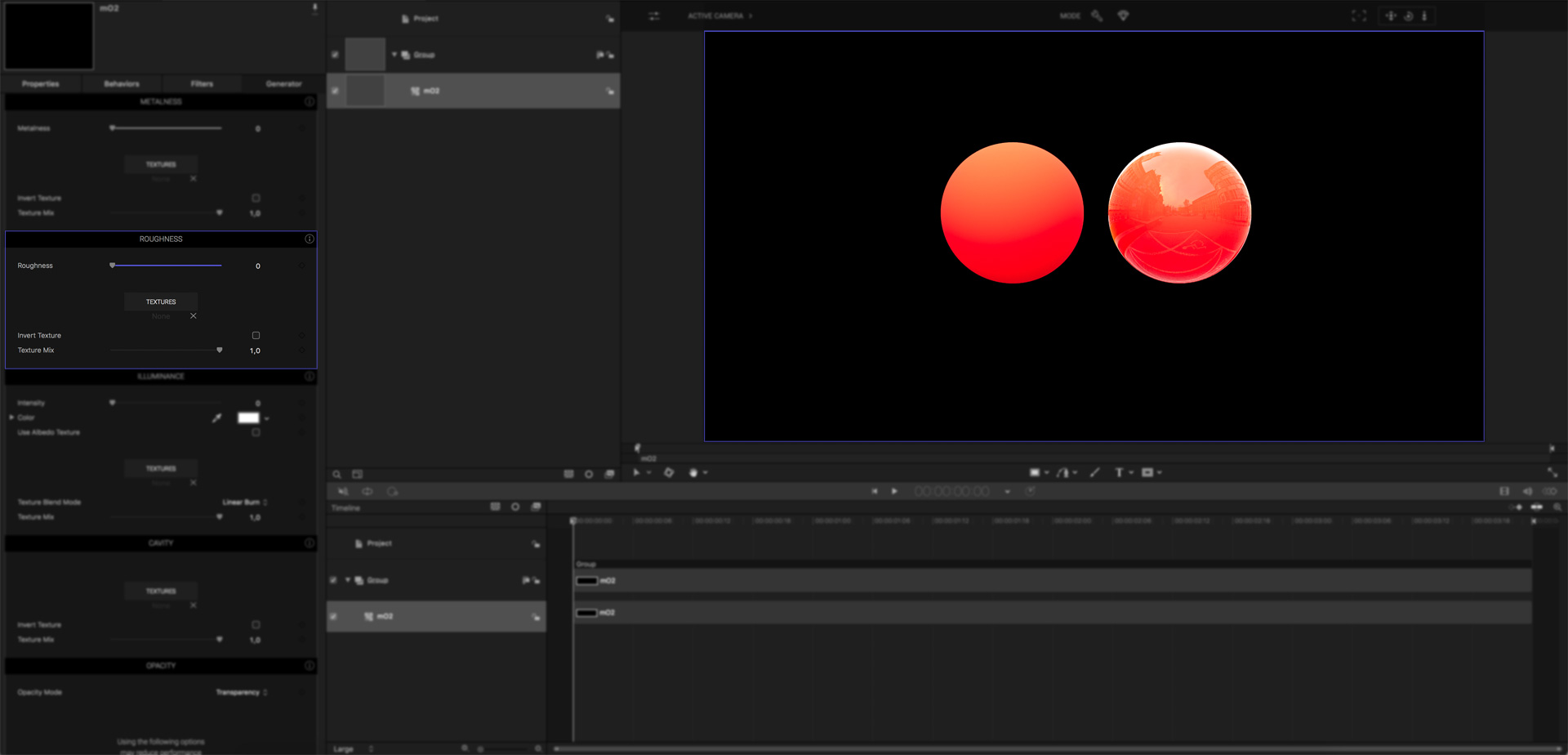Viewport: 1568px width, 755px height.
Task: Start playback with the play button
Action: point(894,491)
